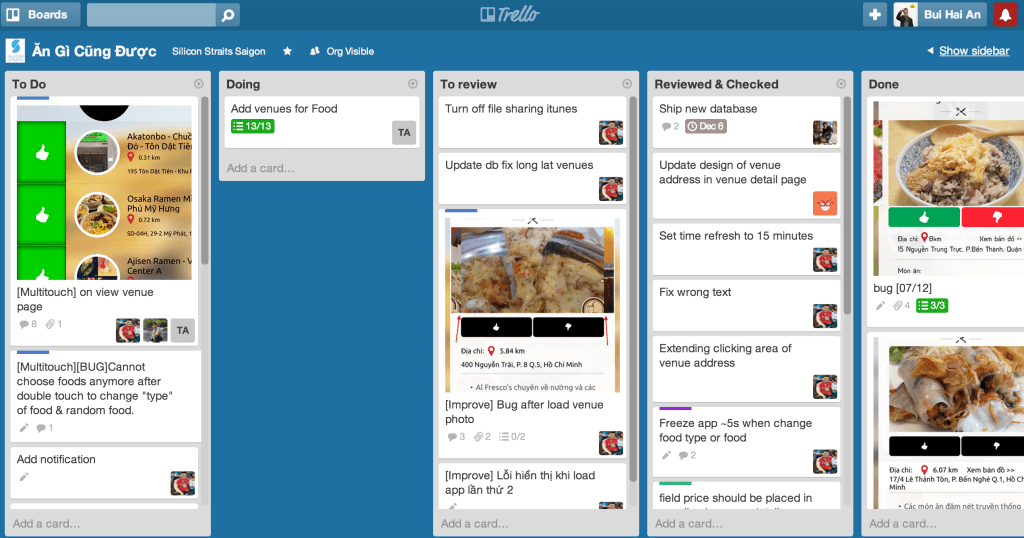Open Set time refresh to 15 minutes card
The image size is (1024, 538).
coord(736,236)
